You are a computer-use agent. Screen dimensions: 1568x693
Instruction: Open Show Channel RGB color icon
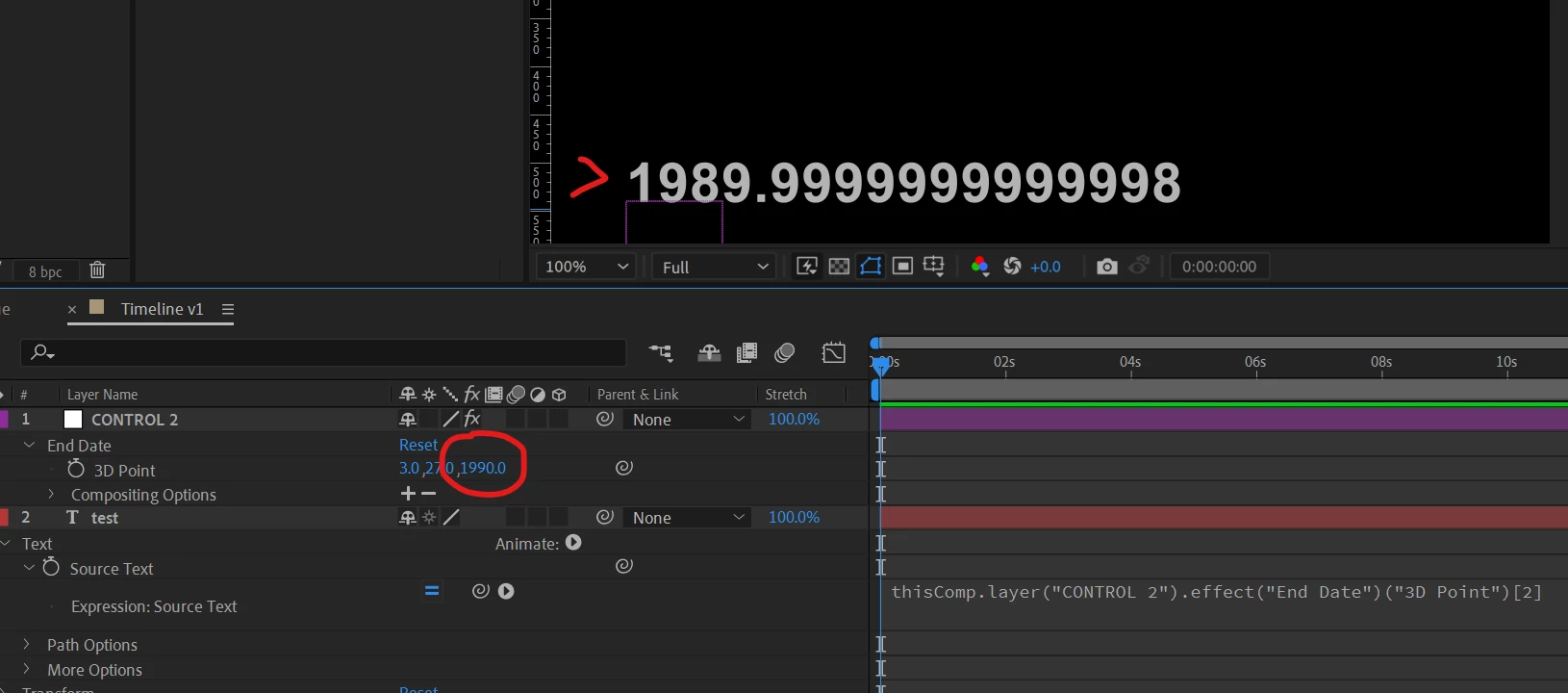[x=979, y=267]
